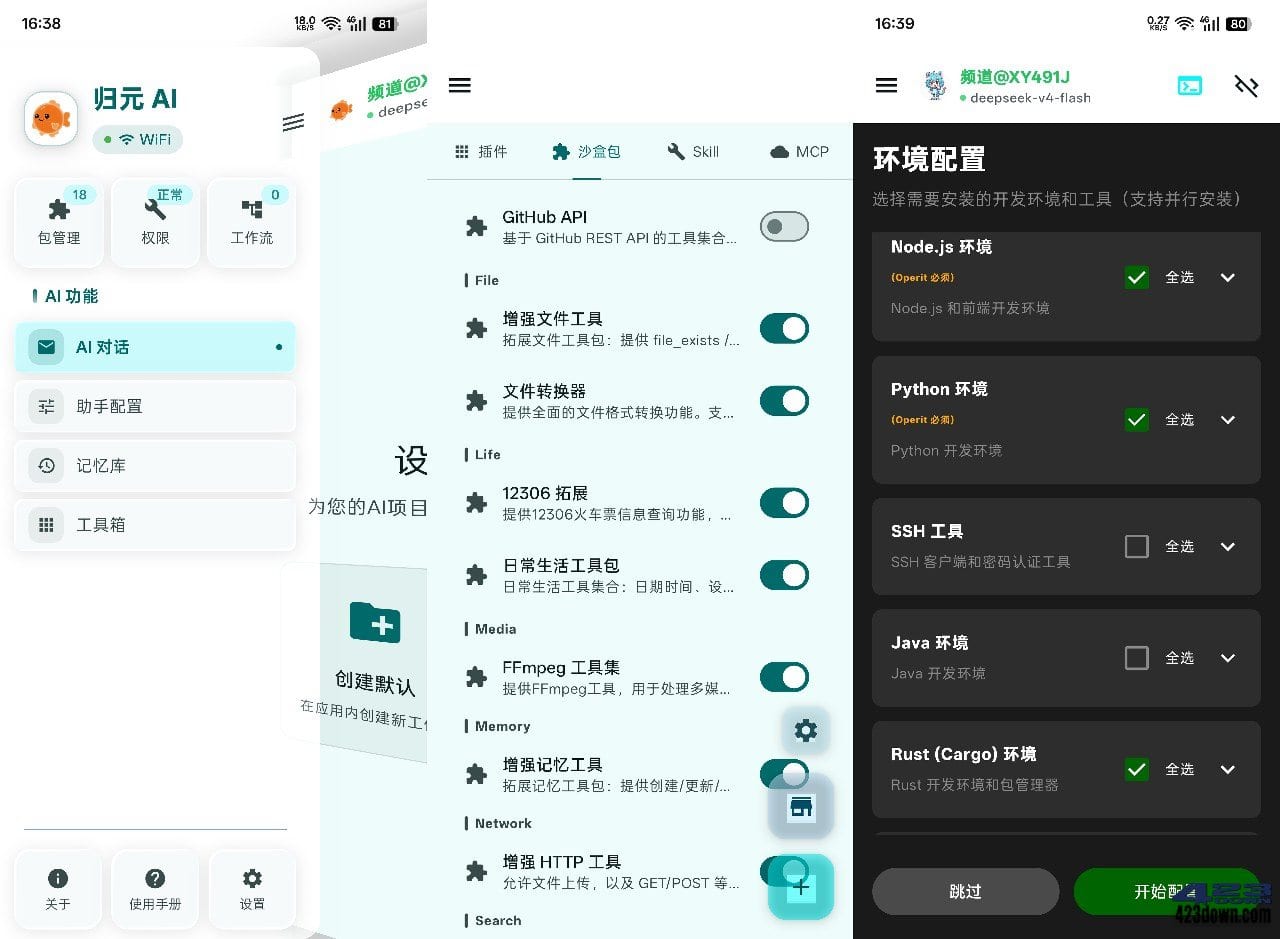Viewport: 1280px width, 939px height.
Task: Switch to the 沙盒包 tab
Action: click(x=587, y=151)
